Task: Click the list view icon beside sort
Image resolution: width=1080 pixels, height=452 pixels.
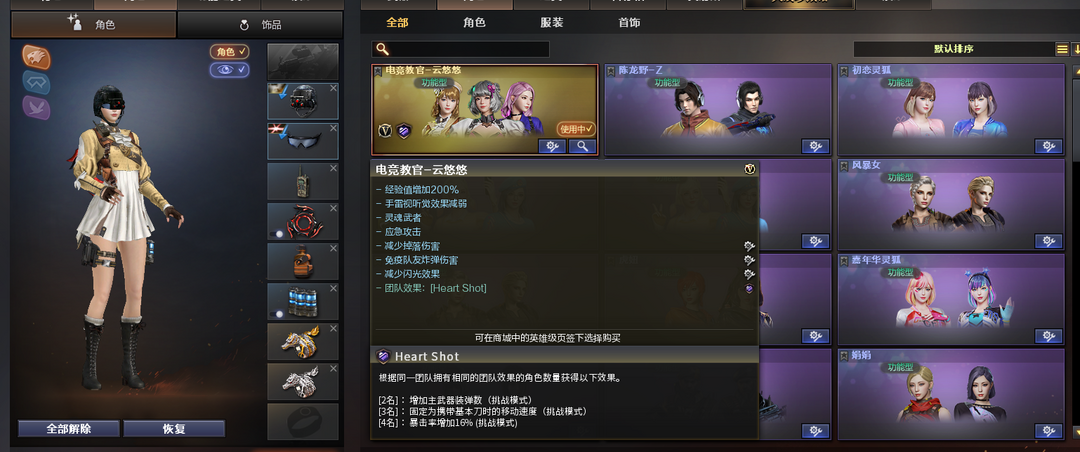Action: click(x=1063, y=49)
